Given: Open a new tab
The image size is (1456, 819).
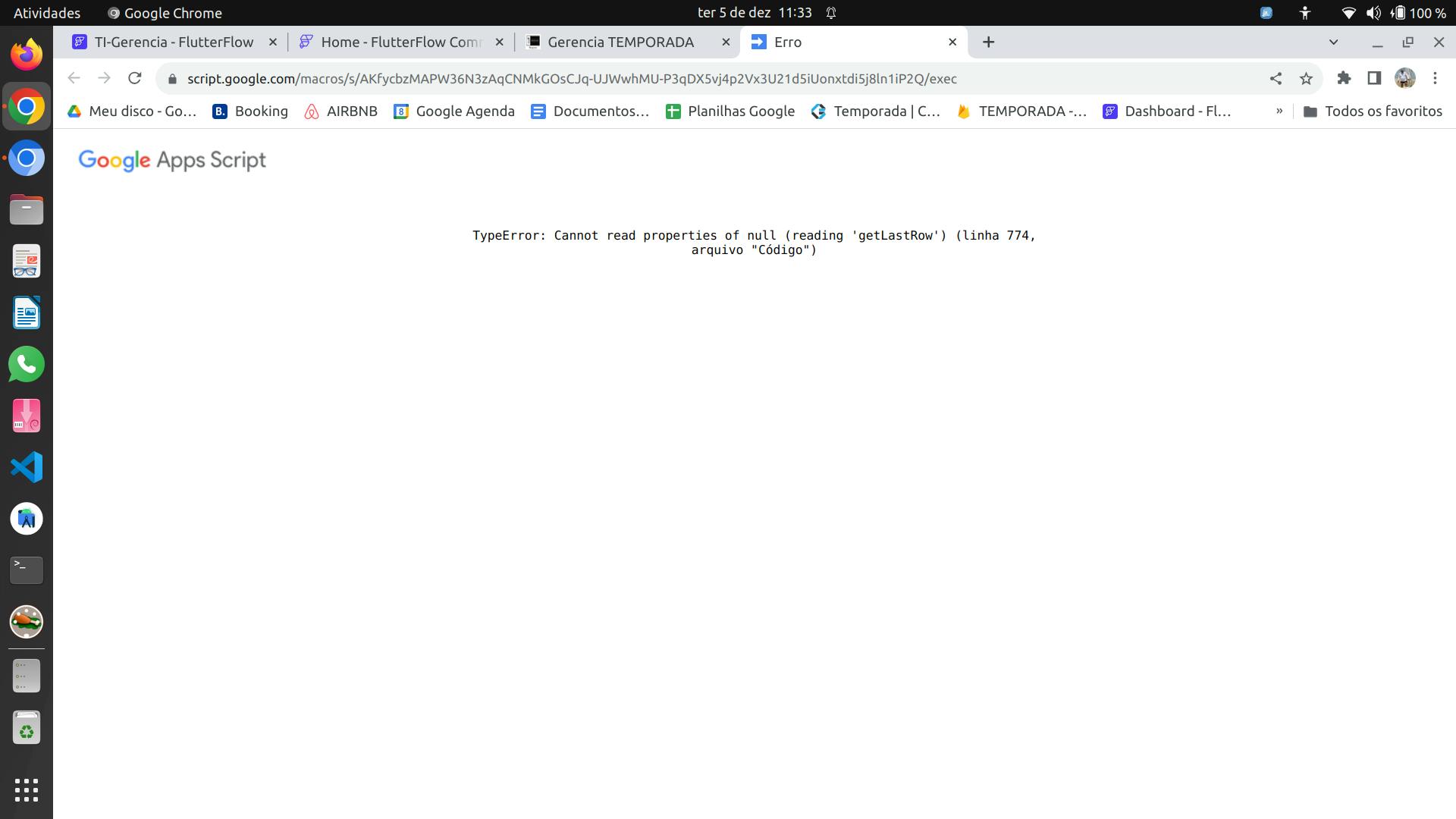Looking at the screenshot, I should pos(988,42).
